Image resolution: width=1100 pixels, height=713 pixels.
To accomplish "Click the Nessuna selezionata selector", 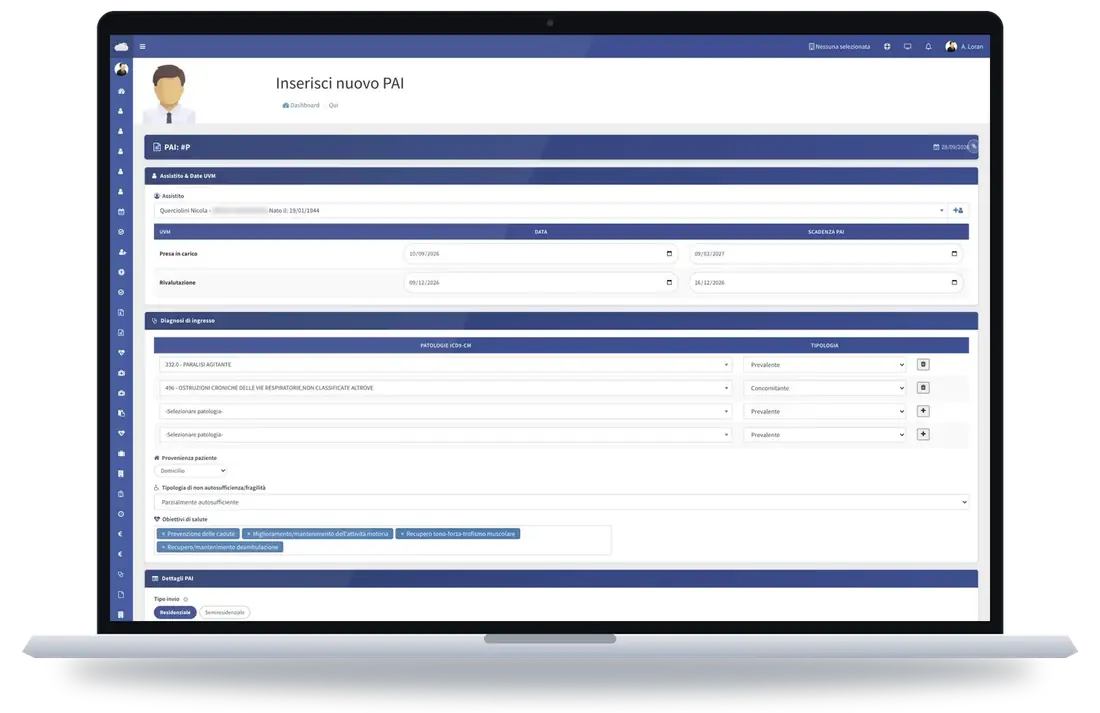I will pos(839,47).
